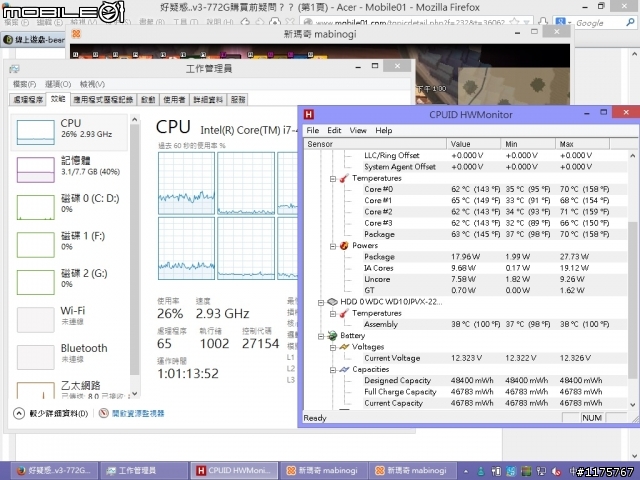The width and height of the screenshot is (640, 480).
Task: Collapse HDD Temperatures node above Assembly
Action: [x=333, y=314]
